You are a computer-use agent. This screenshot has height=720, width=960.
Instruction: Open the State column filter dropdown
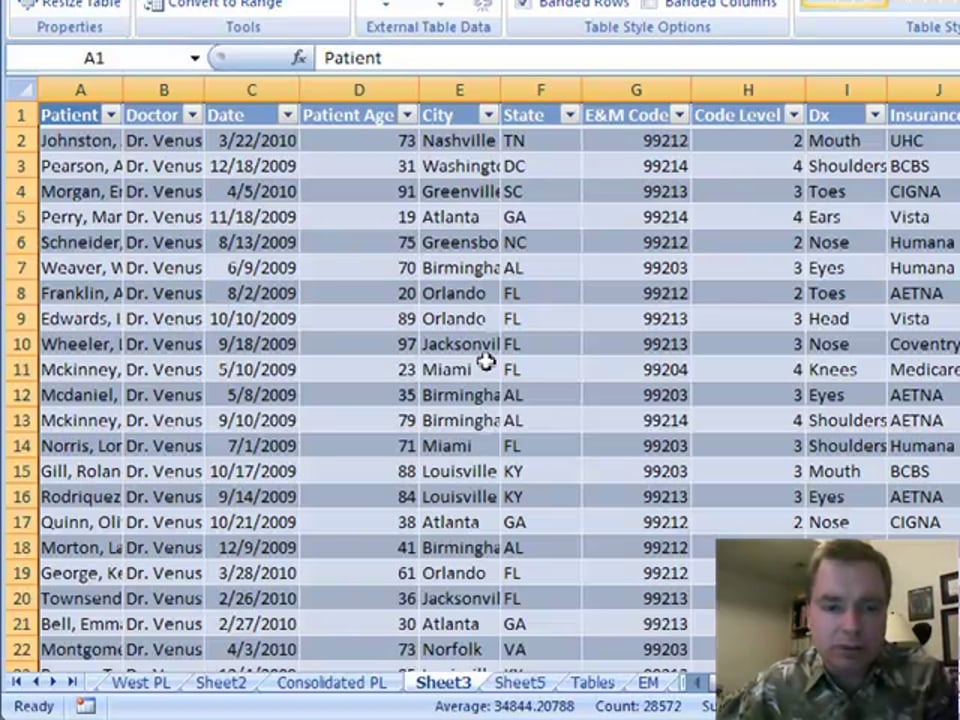[x=570, y=115]
